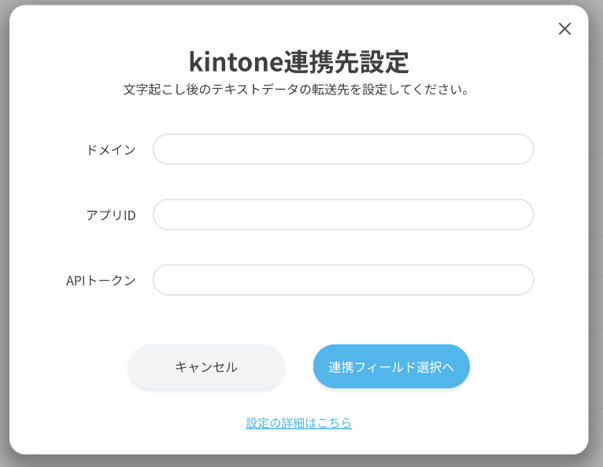Click the ドメイン input field
Screen dimensions: 603x467
(x=343, y=149)
